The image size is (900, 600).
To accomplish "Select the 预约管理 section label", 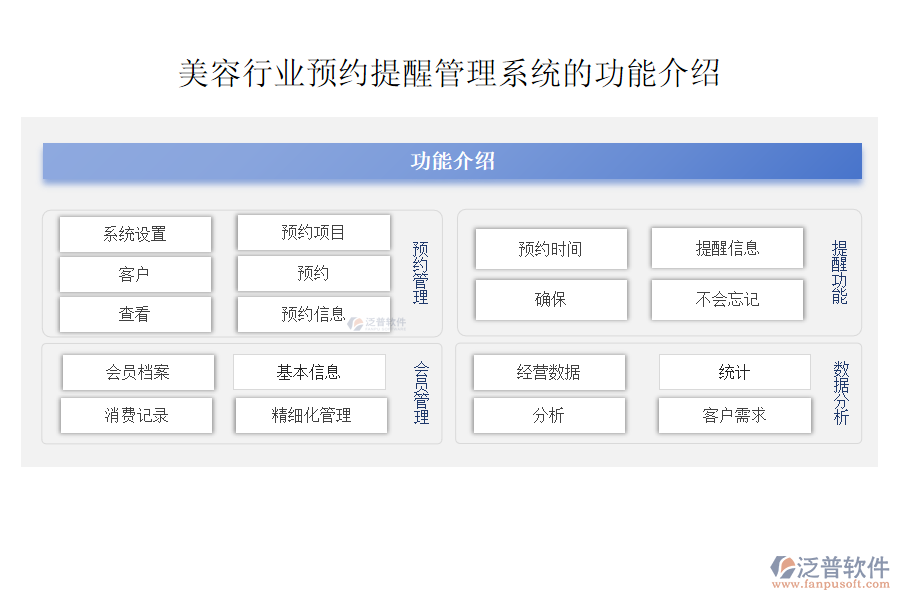I will (419, 272).
